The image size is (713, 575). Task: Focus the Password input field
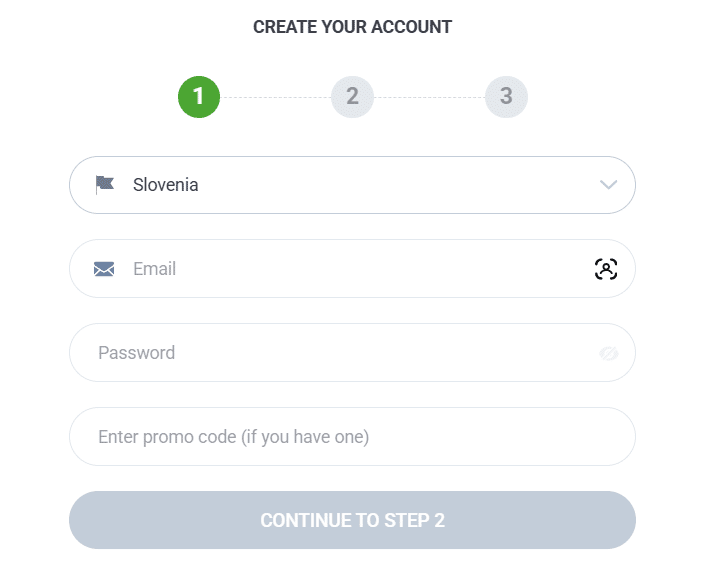(x=352, y=353)
